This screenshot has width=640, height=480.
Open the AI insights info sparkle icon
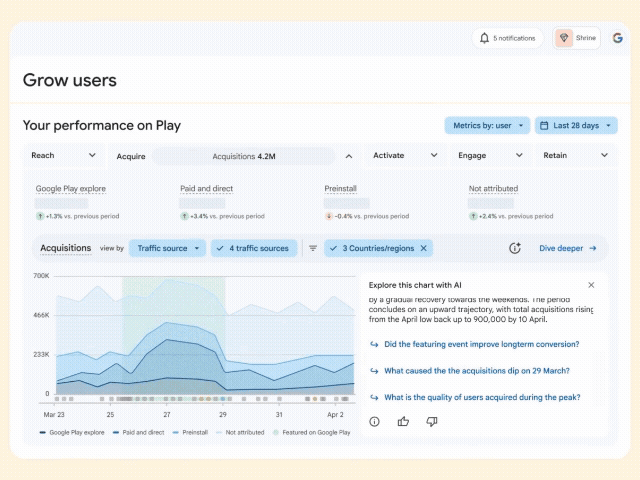(515, 248)
